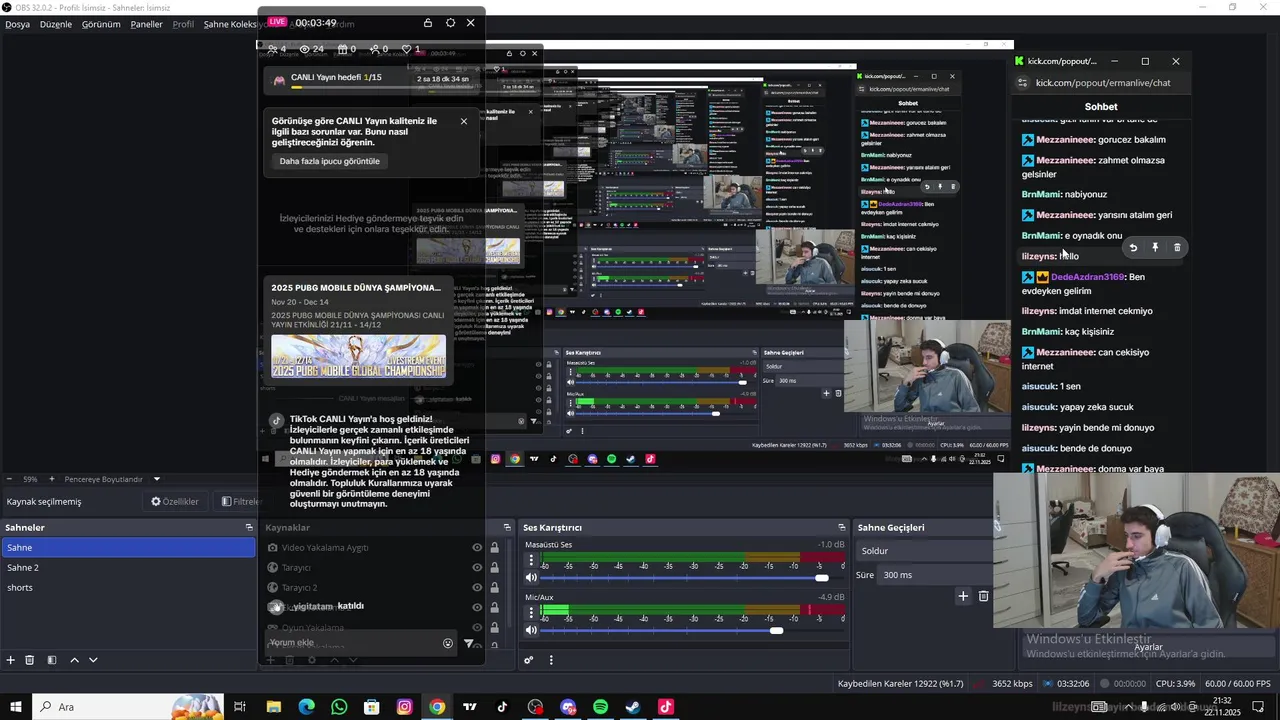This screenshot has width=1280, height=720.
Task: Click the site info icon in the kick address bar
Action: click(x=1020, y=83)
